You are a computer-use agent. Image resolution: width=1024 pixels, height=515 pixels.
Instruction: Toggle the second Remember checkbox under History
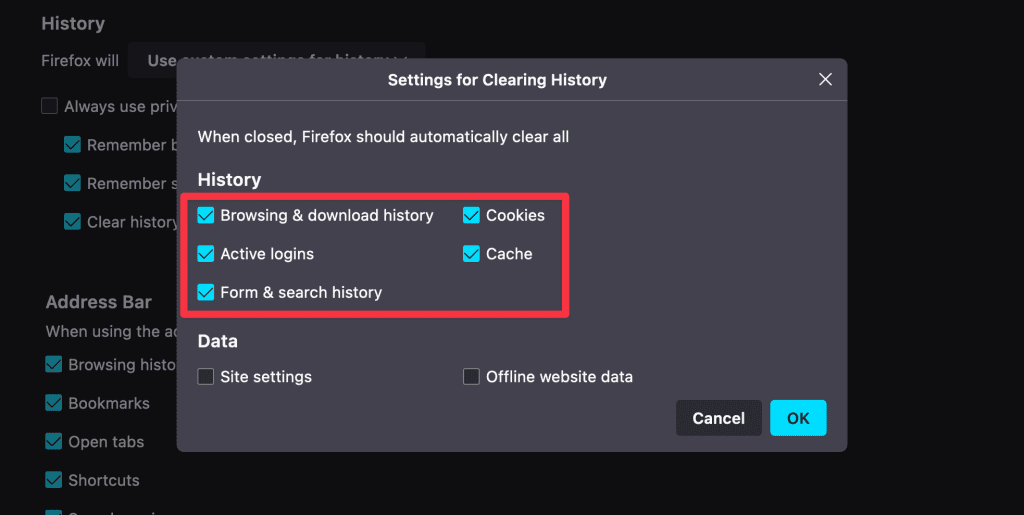click(72, 183)
